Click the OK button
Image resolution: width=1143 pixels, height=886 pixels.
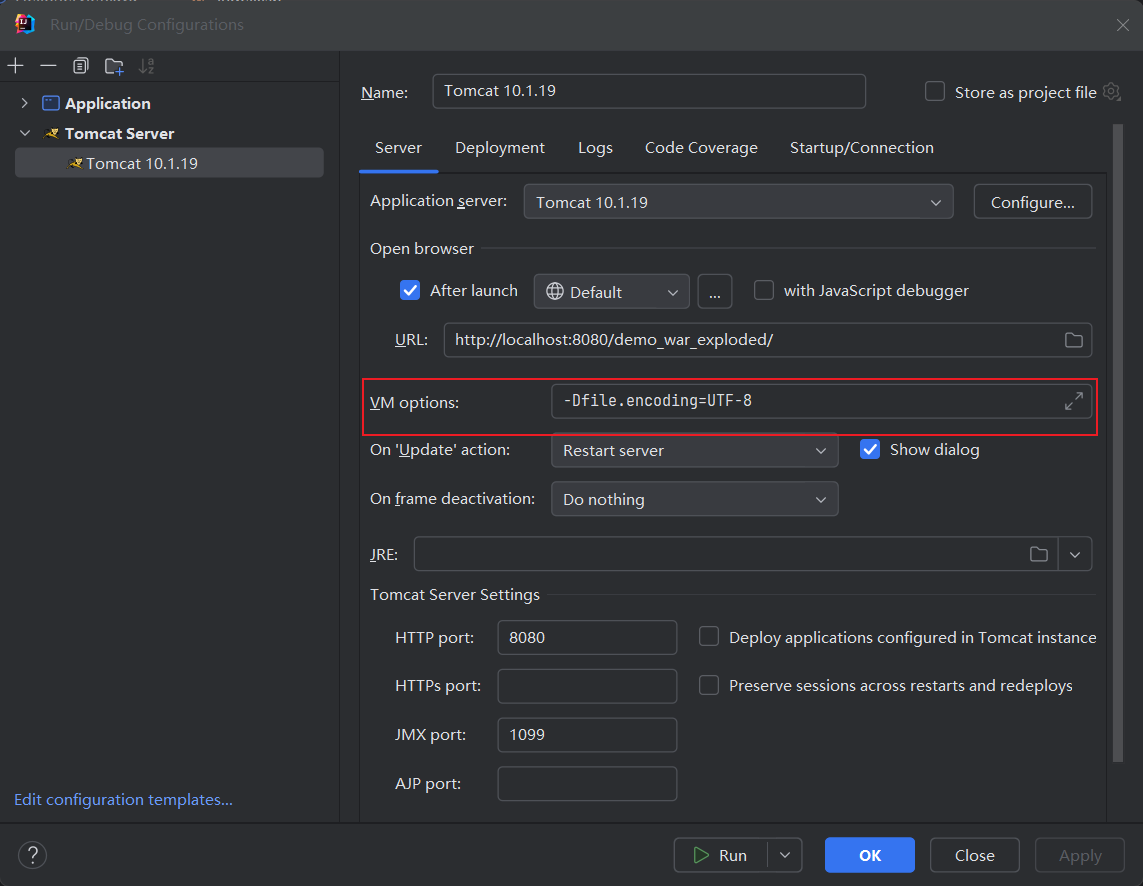870,855
